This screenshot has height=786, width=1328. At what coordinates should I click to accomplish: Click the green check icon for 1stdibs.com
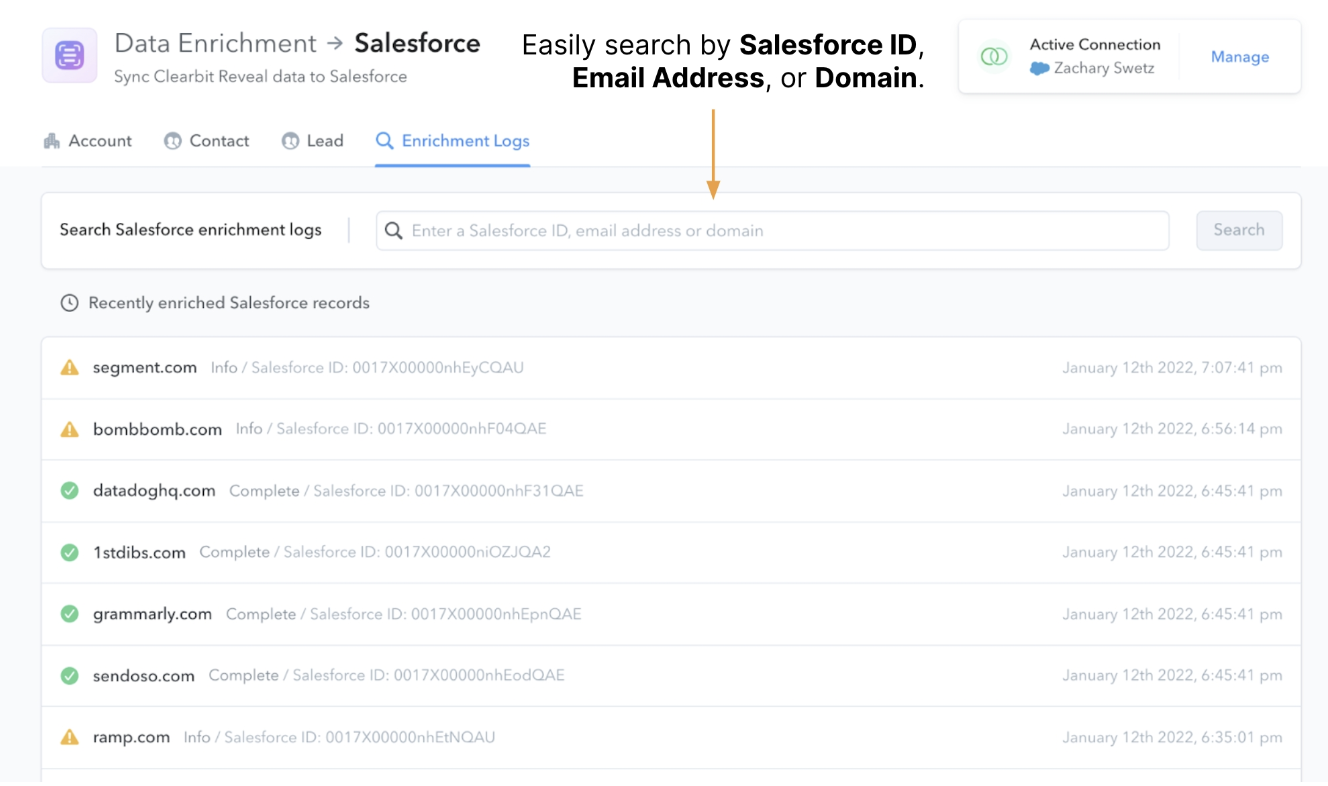click(x=69, y=552)
